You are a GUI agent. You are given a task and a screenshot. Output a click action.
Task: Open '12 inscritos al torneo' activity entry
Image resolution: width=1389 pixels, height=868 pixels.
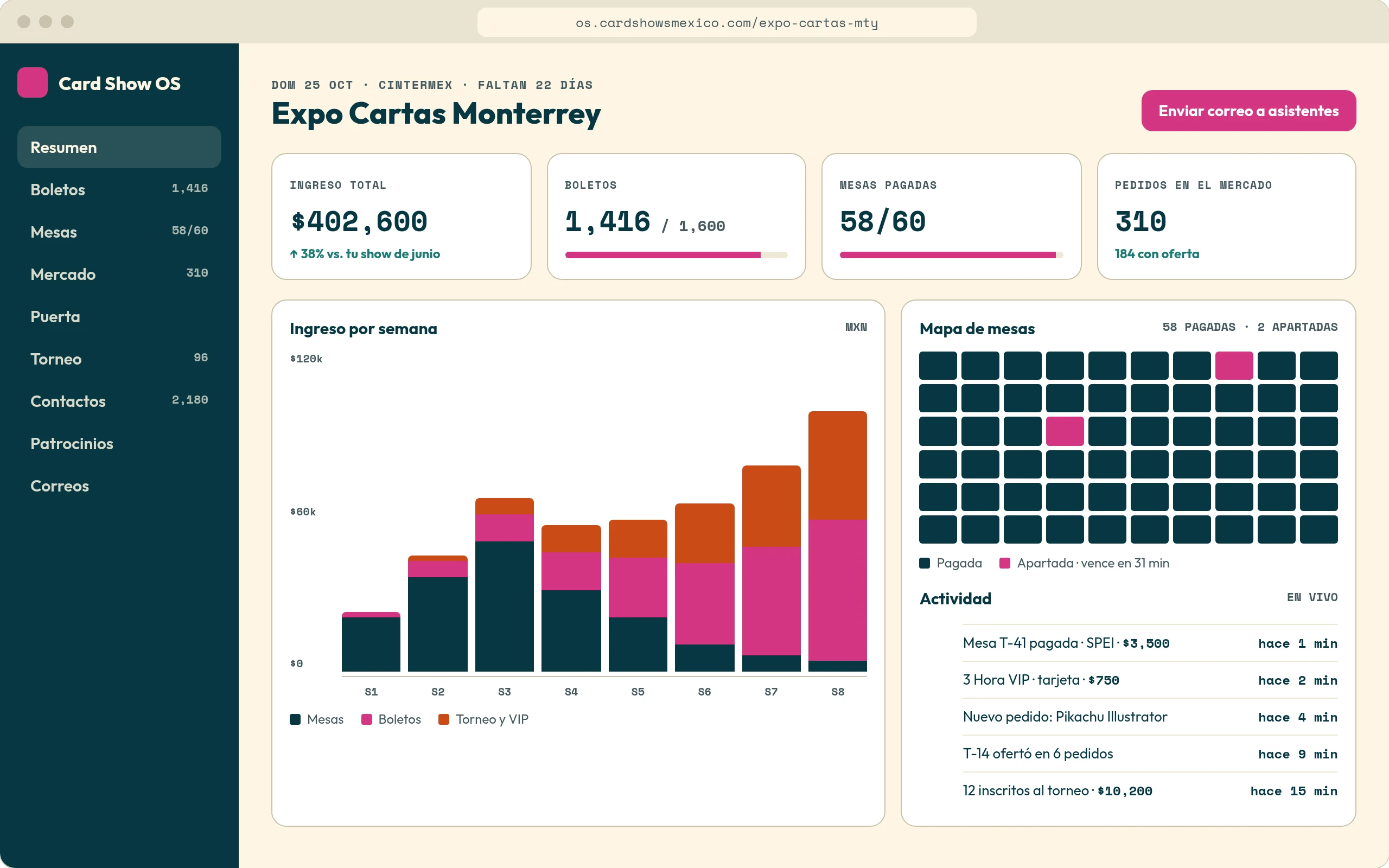click(x=1150, y=790)
